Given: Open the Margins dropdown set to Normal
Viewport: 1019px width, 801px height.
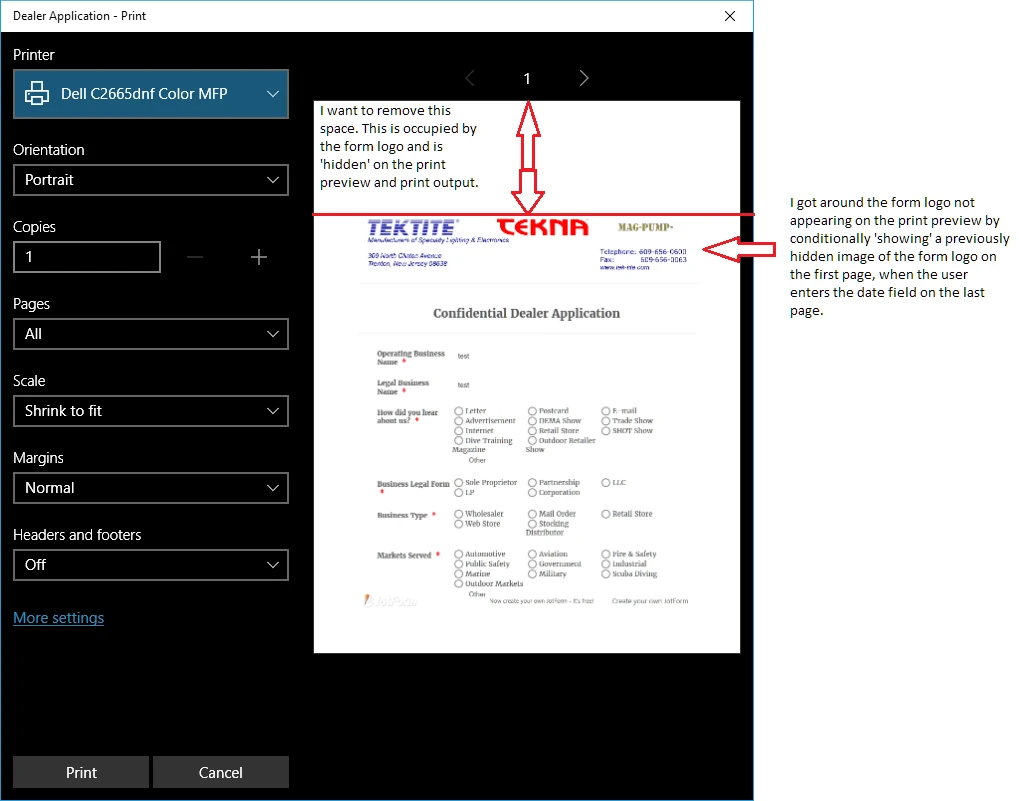Looking at the screenshot, I should pos(150,488).
